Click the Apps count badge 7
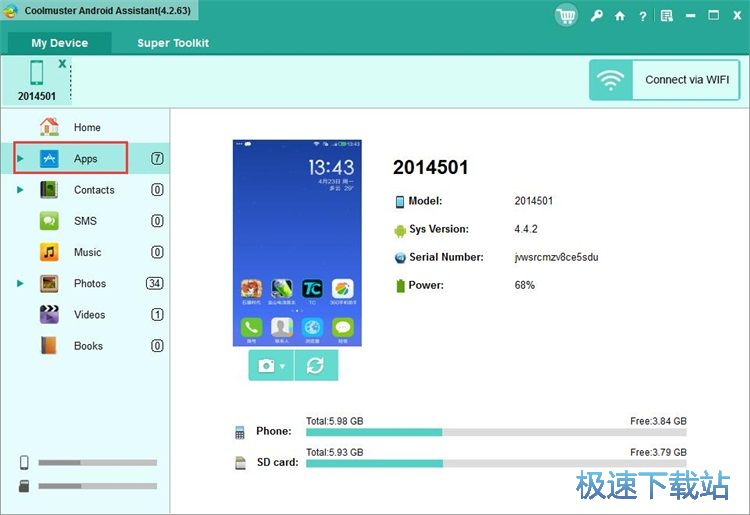This screenshot has width=750, height=515. [x=157, y=158]
